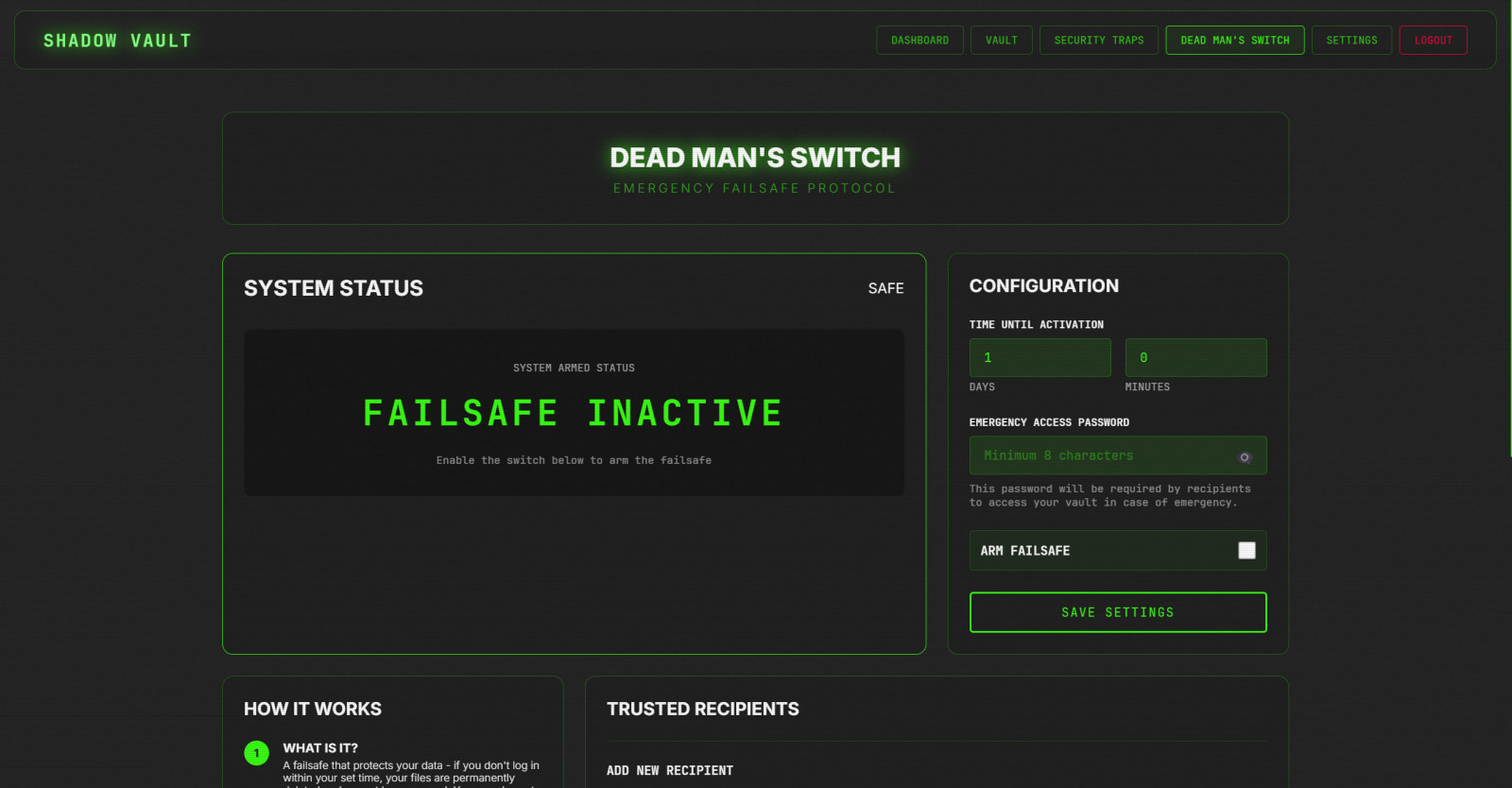This screenshot has width=1512, height=788.
Task: Open the Dashboard page
Action: point(919,41)
